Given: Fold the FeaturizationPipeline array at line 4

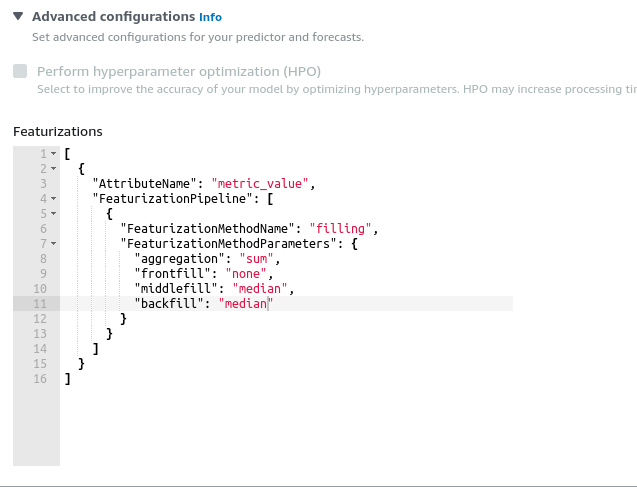Looking at the screenshot, I should pyautogui.click(x=54, y=199).
